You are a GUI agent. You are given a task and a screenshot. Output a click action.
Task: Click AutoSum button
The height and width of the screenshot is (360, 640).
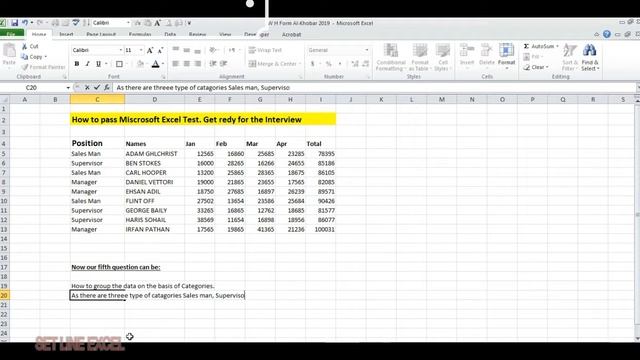pyautogui.click(x=541, y=46)
